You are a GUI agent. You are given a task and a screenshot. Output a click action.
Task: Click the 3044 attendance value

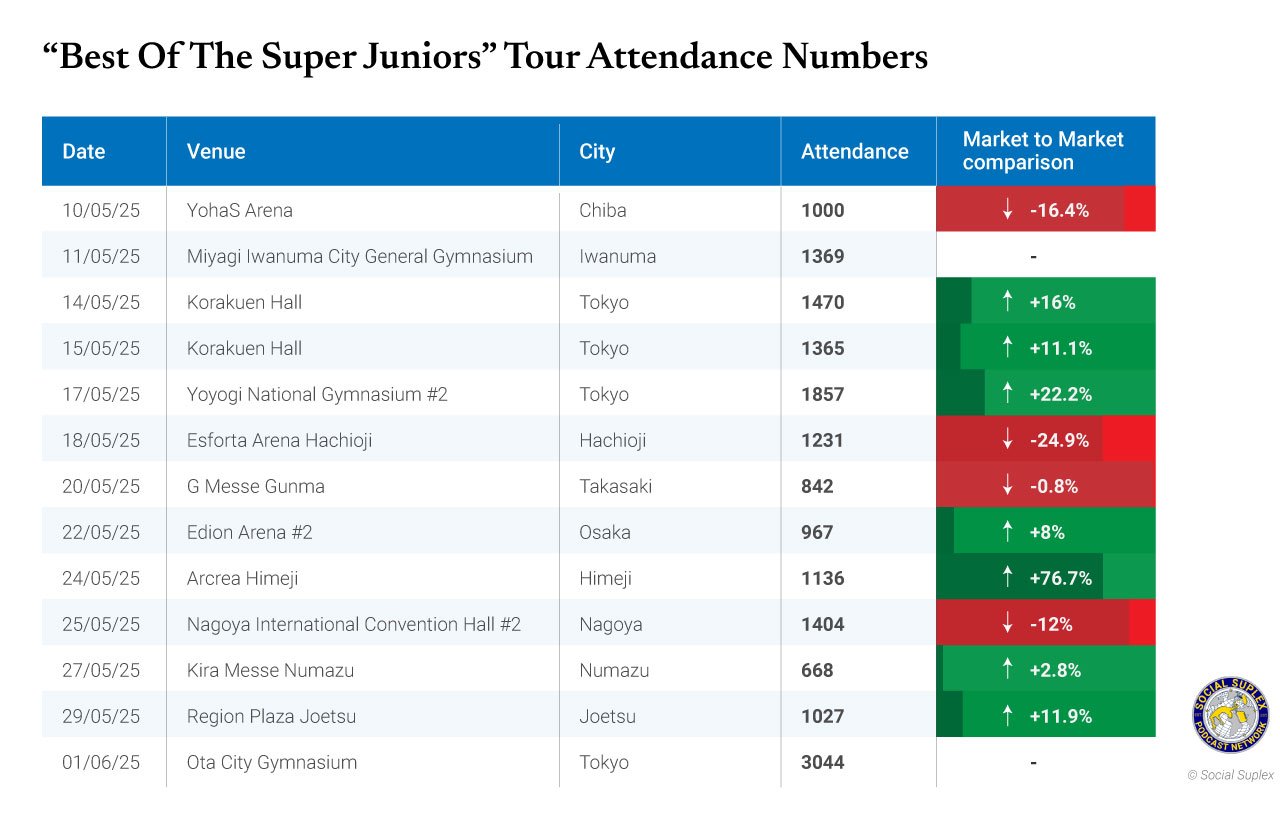tap(822, 762)
